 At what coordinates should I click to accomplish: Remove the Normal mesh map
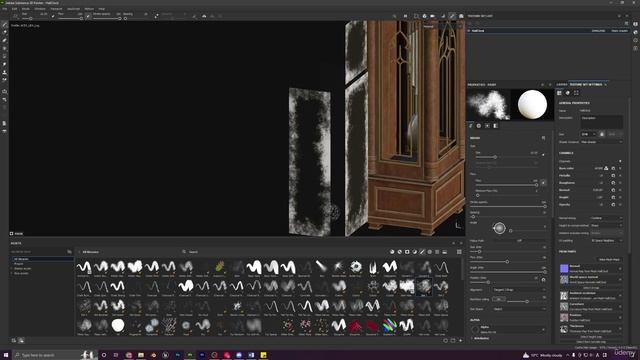(x=620, y=268)
